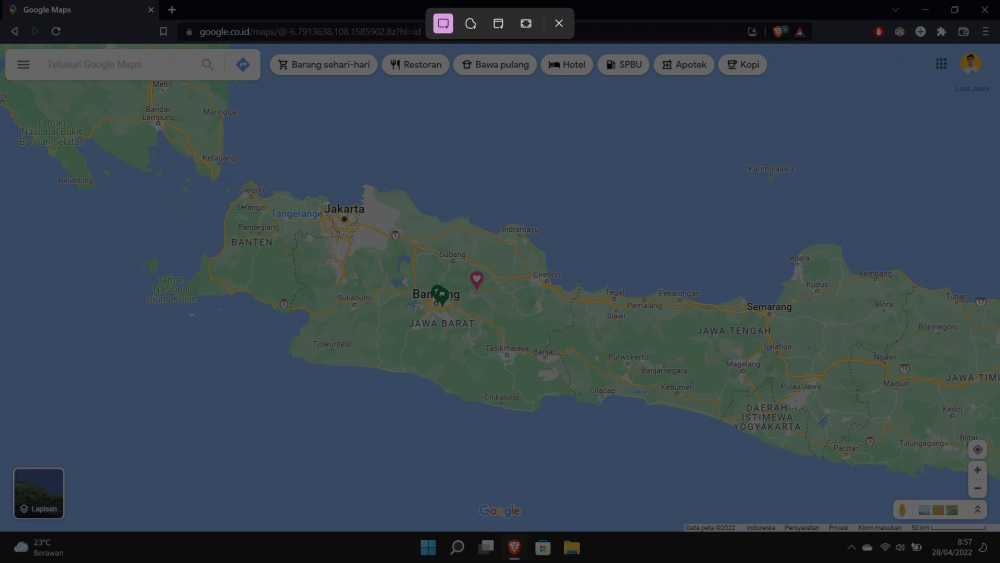Open the Persyaratan link
This screenshot has width=1000, height=563.
pyautogui.click(x=801, y=528)
